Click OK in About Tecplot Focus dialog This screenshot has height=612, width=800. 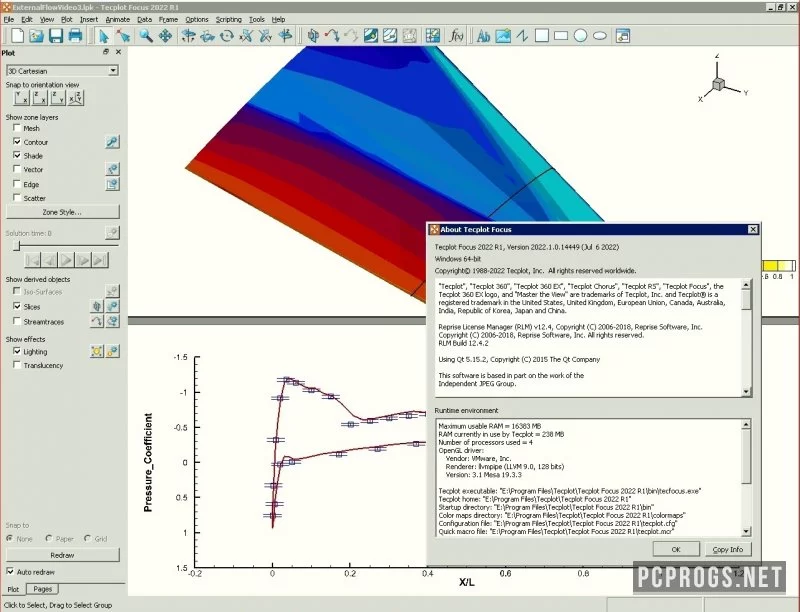coord(676,549)
